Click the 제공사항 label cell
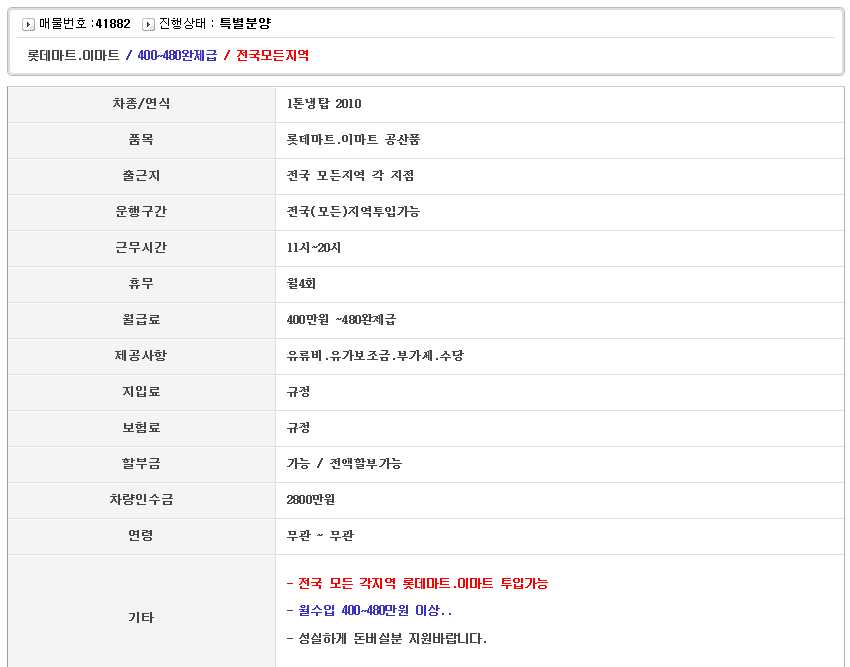The image size is (850, 667). point(141,356)
